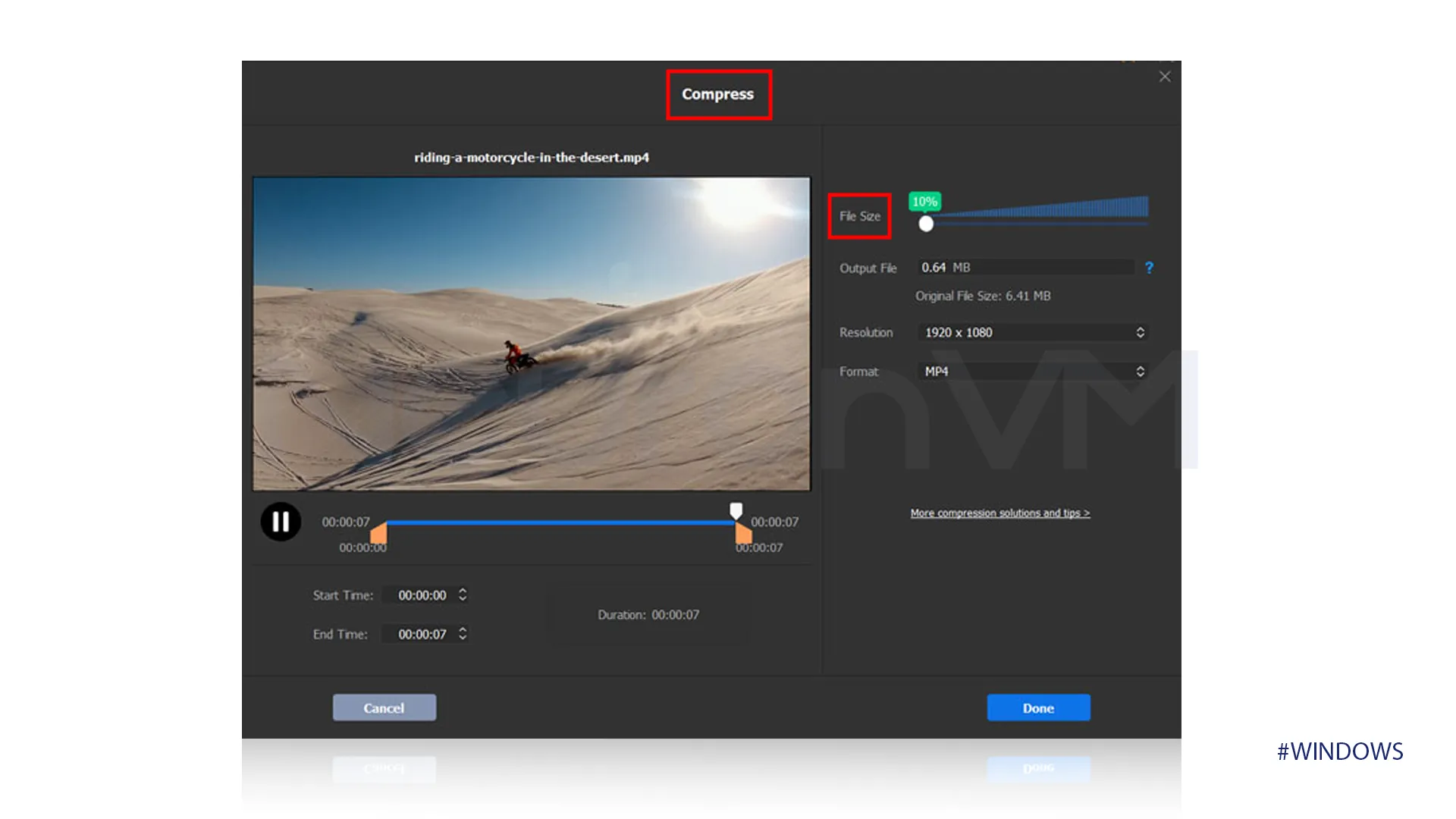Click the help icon next to Output File
The height and width of the screenshot is (819, 1456).
click(x=1148, y=266)
